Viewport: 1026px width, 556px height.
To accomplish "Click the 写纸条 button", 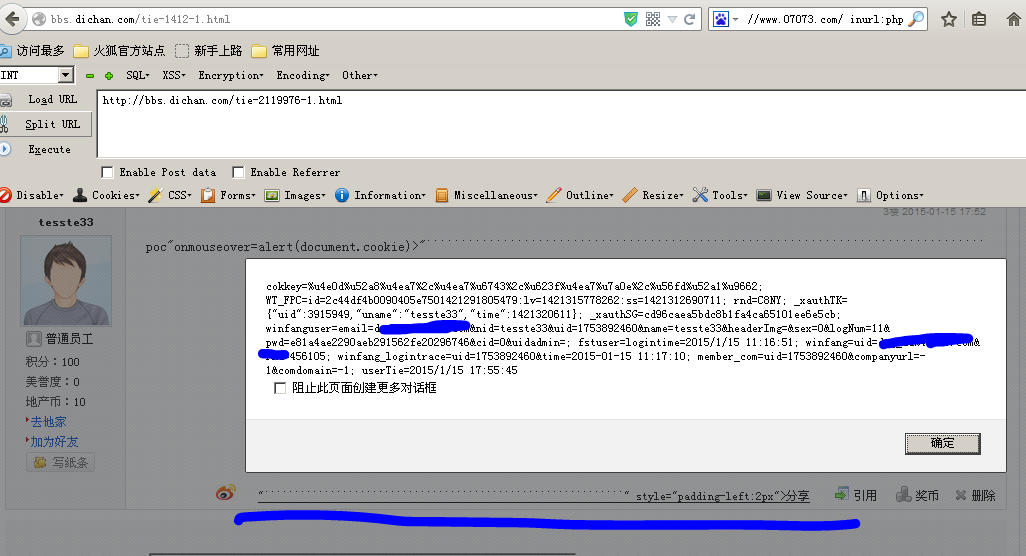I will click(61, 462).
